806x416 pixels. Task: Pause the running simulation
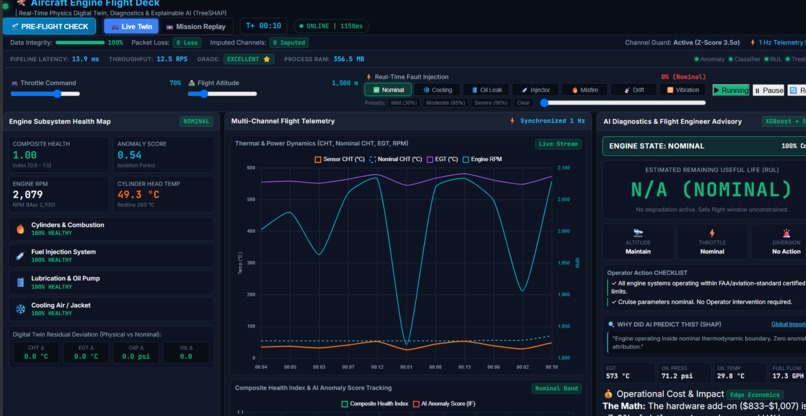(768, 90)
